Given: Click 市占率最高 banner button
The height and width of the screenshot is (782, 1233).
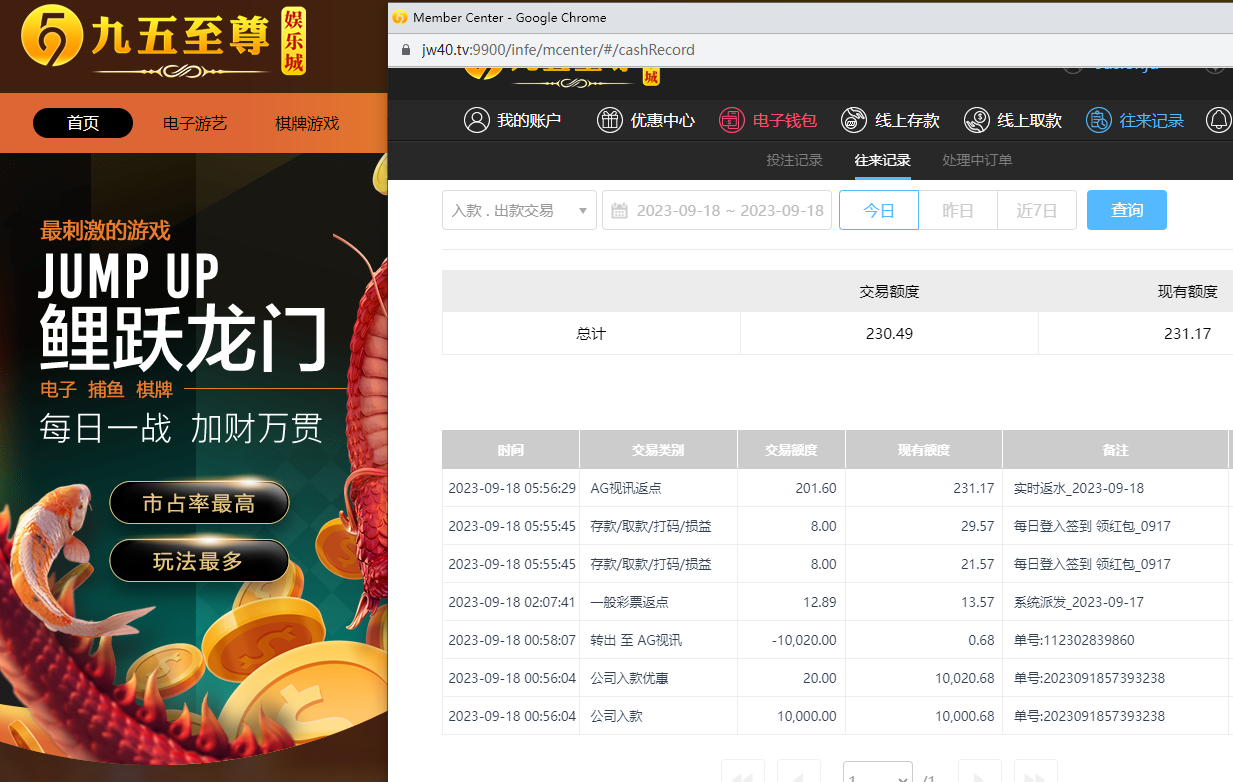Looking at the screenshot, I should point(199,503).
